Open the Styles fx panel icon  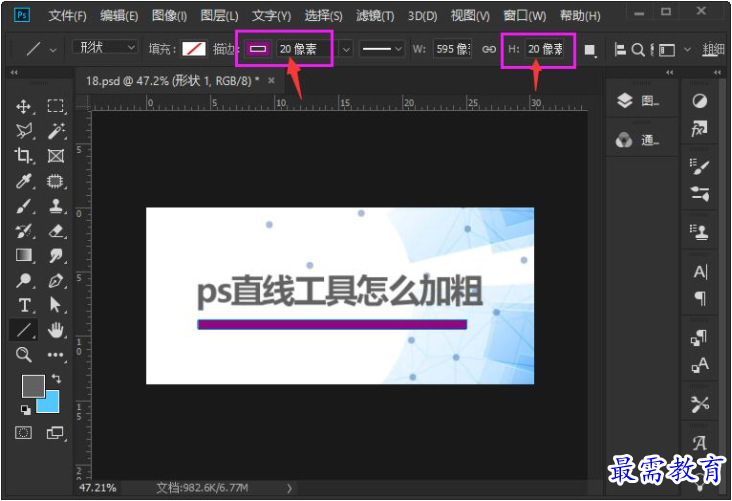pos(699,128)
